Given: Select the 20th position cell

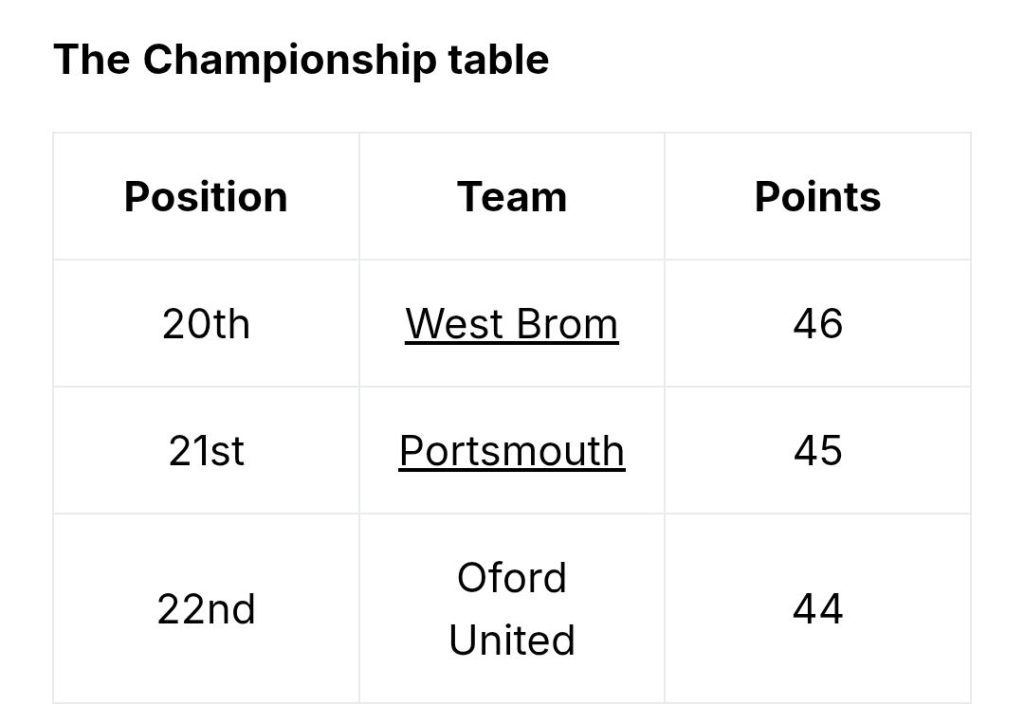Looking at the screenshot, I should tap(206, 324).
